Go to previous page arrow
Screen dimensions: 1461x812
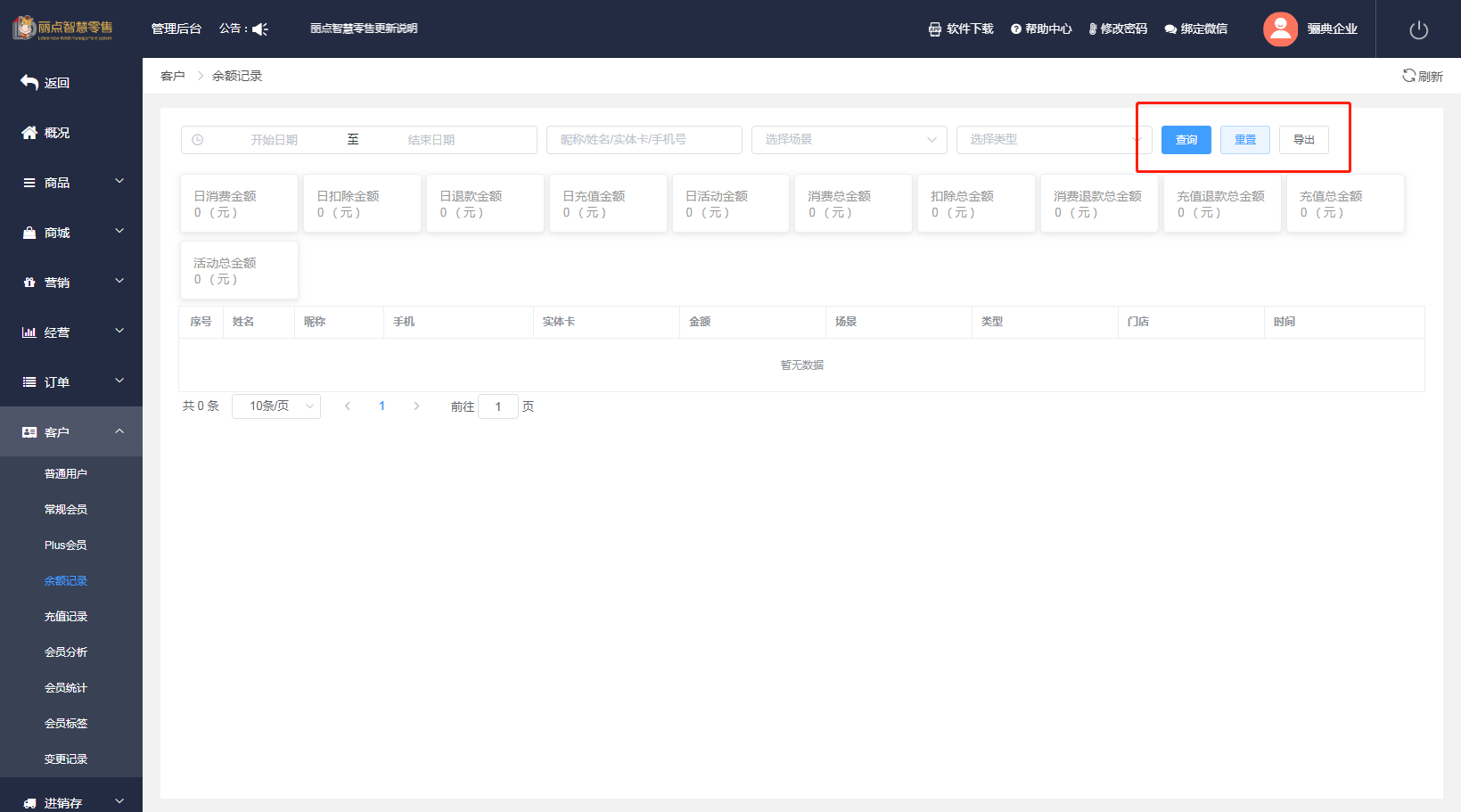[348, 406]
